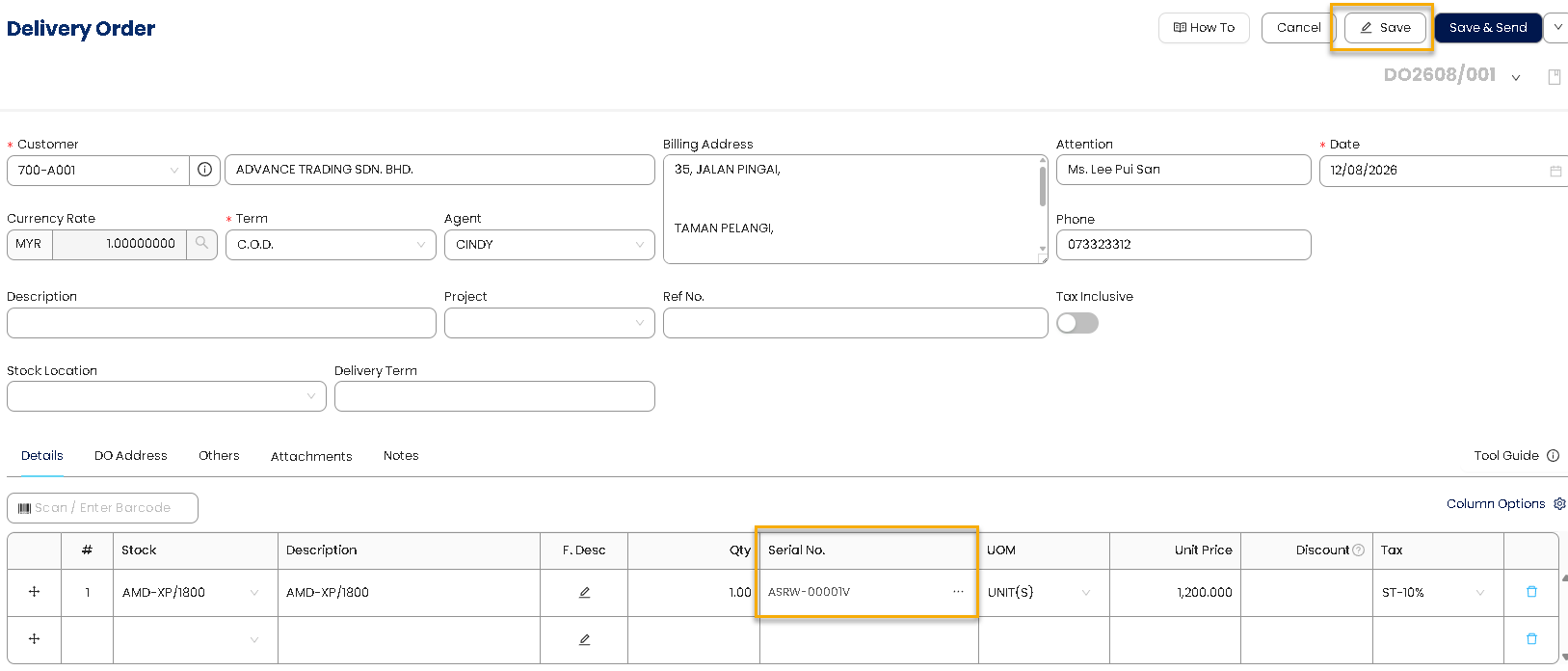Go to the Notes tab
Image resolution: width=1568 pixels, height=671 pixels.
pos(401,456)
